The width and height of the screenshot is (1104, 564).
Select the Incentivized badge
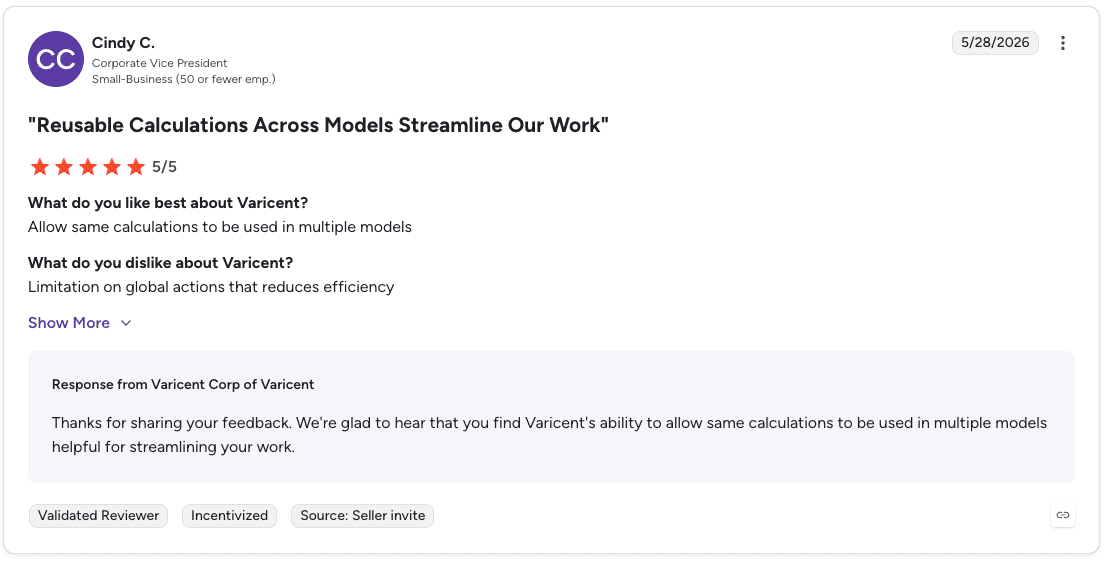pyautogui.click(x=230, y=515)
